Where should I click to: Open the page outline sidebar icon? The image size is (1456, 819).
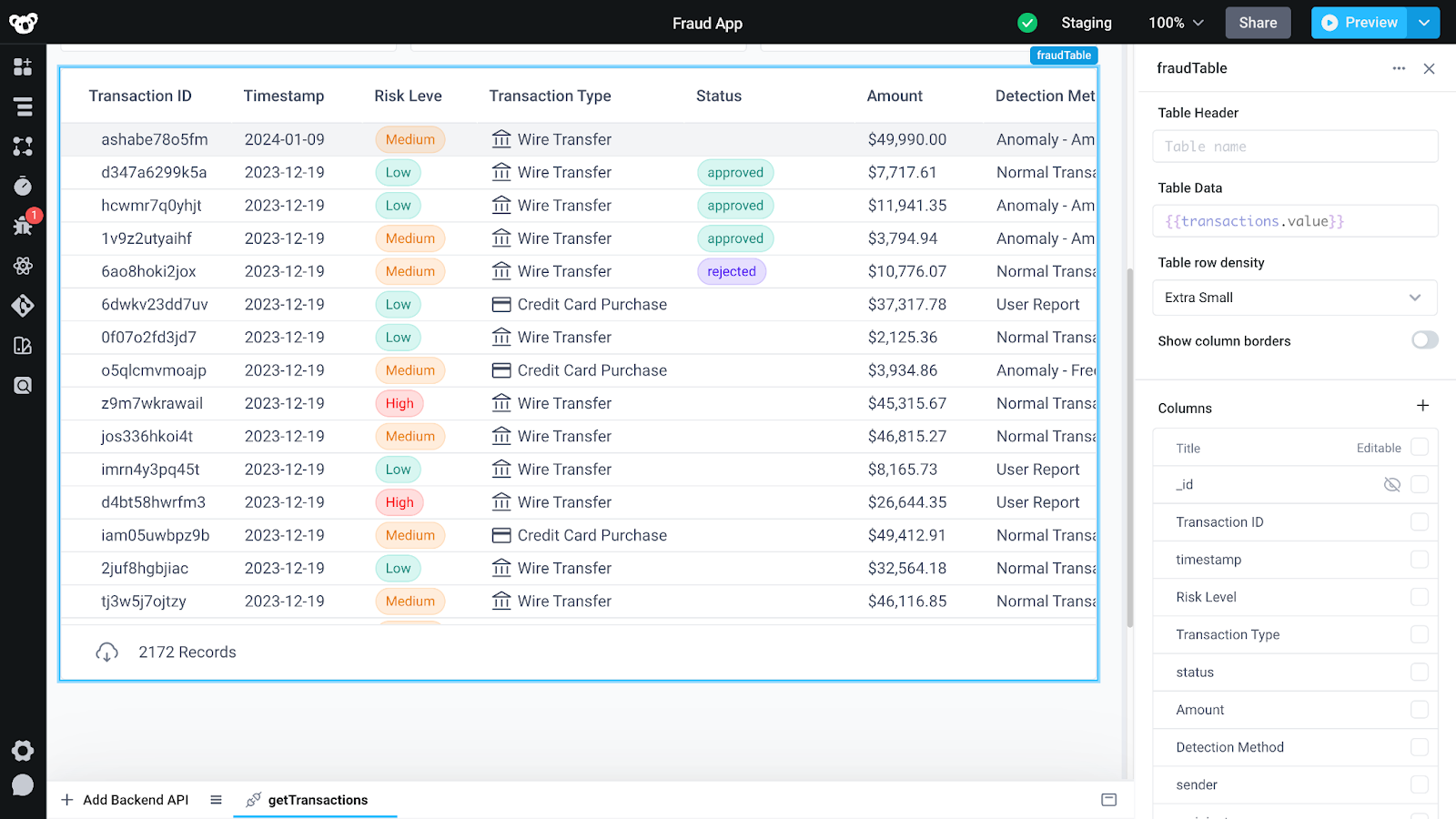coord(23,106)
